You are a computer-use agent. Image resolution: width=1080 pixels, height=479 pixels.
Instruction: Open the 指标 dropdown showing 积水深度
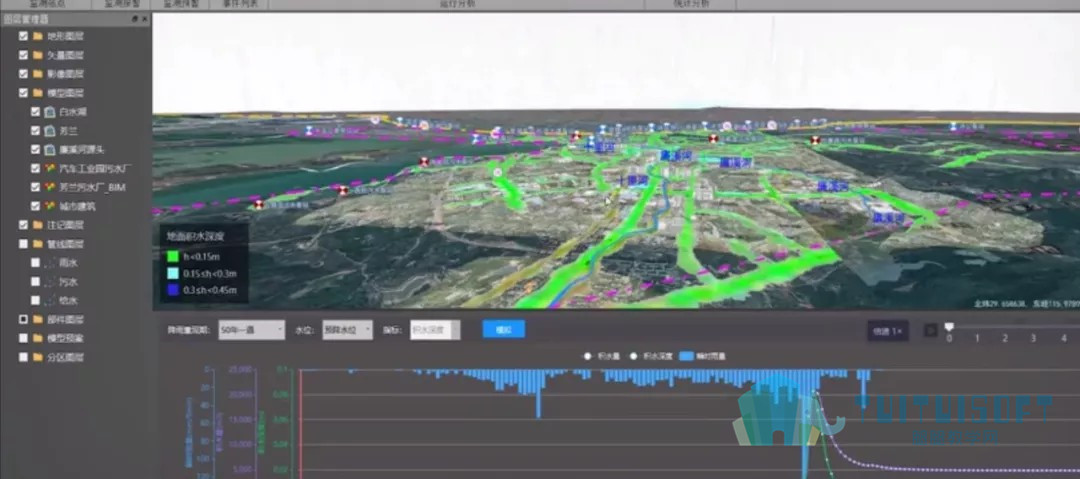435,330
